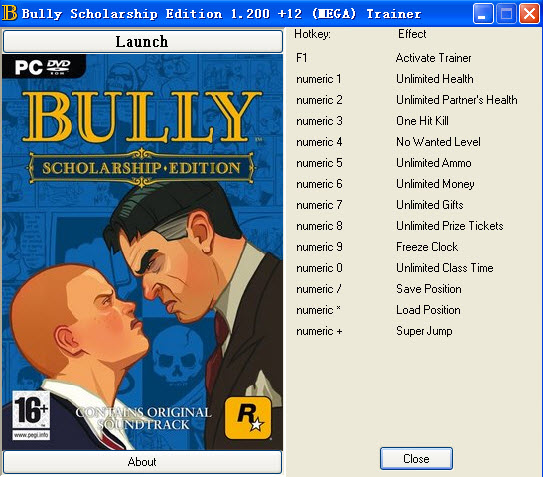Click the Freeze Clock effect text

click(x=427, y=247)
